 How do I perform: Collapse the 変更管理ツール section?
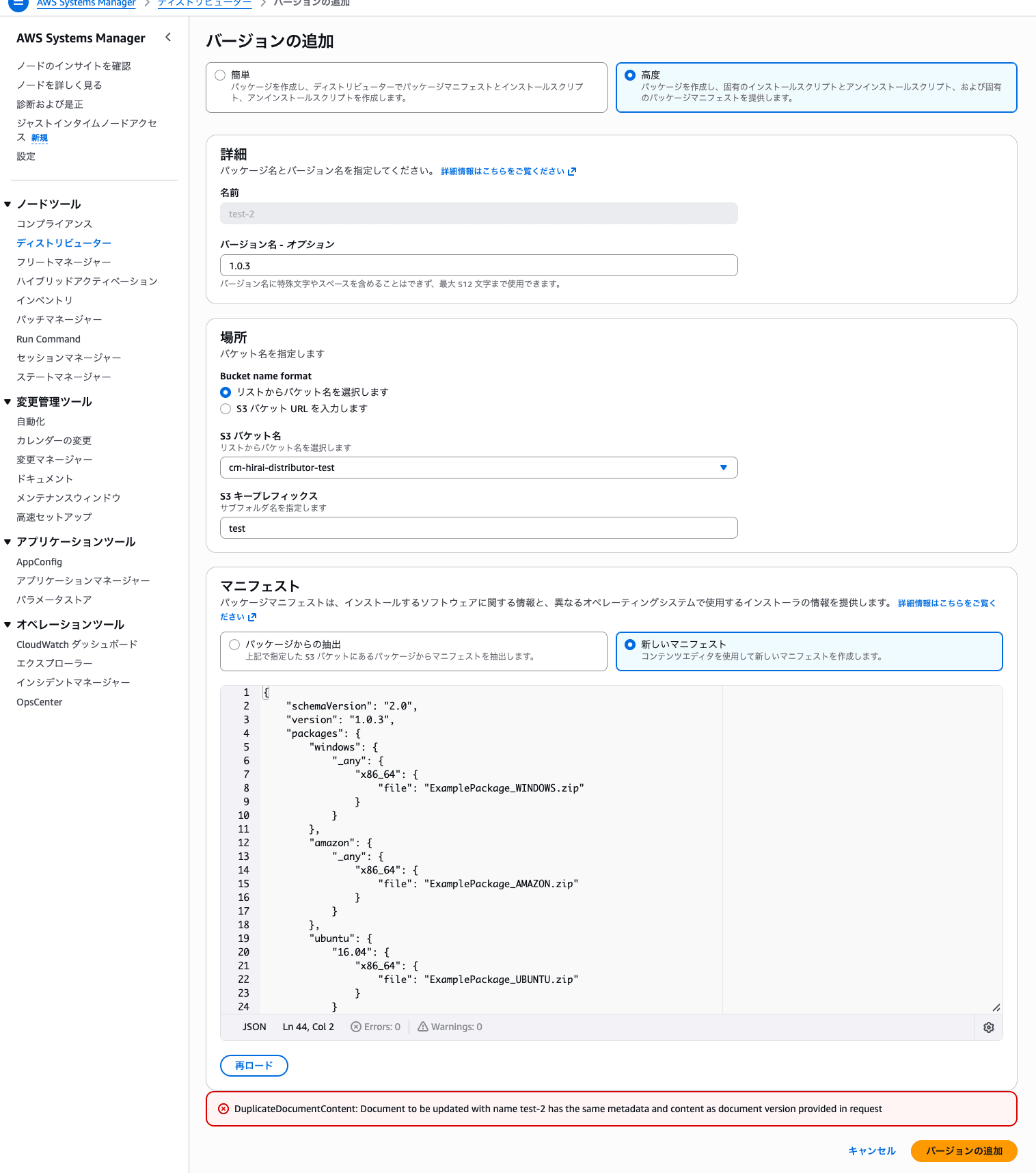tap(8, 402)
